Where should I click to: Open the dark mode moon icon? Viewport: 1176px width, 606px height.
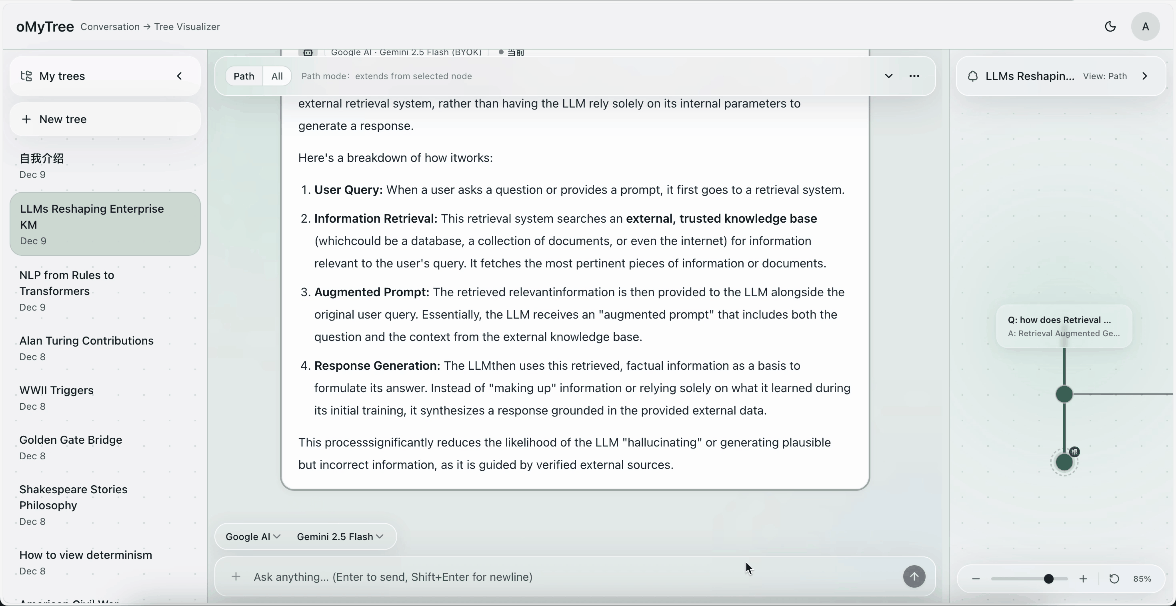pyautogui.click(x=1110, y=27)
